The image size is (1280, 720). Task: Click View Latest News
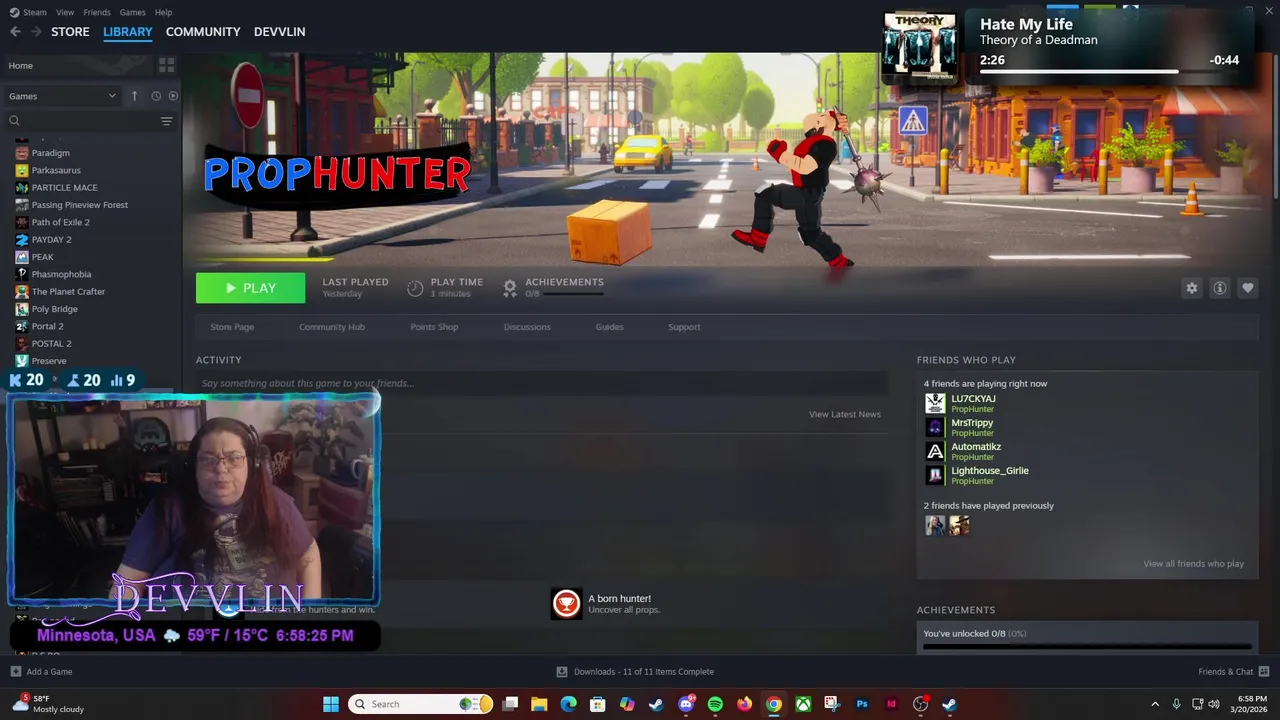click(x=845, y=414)
